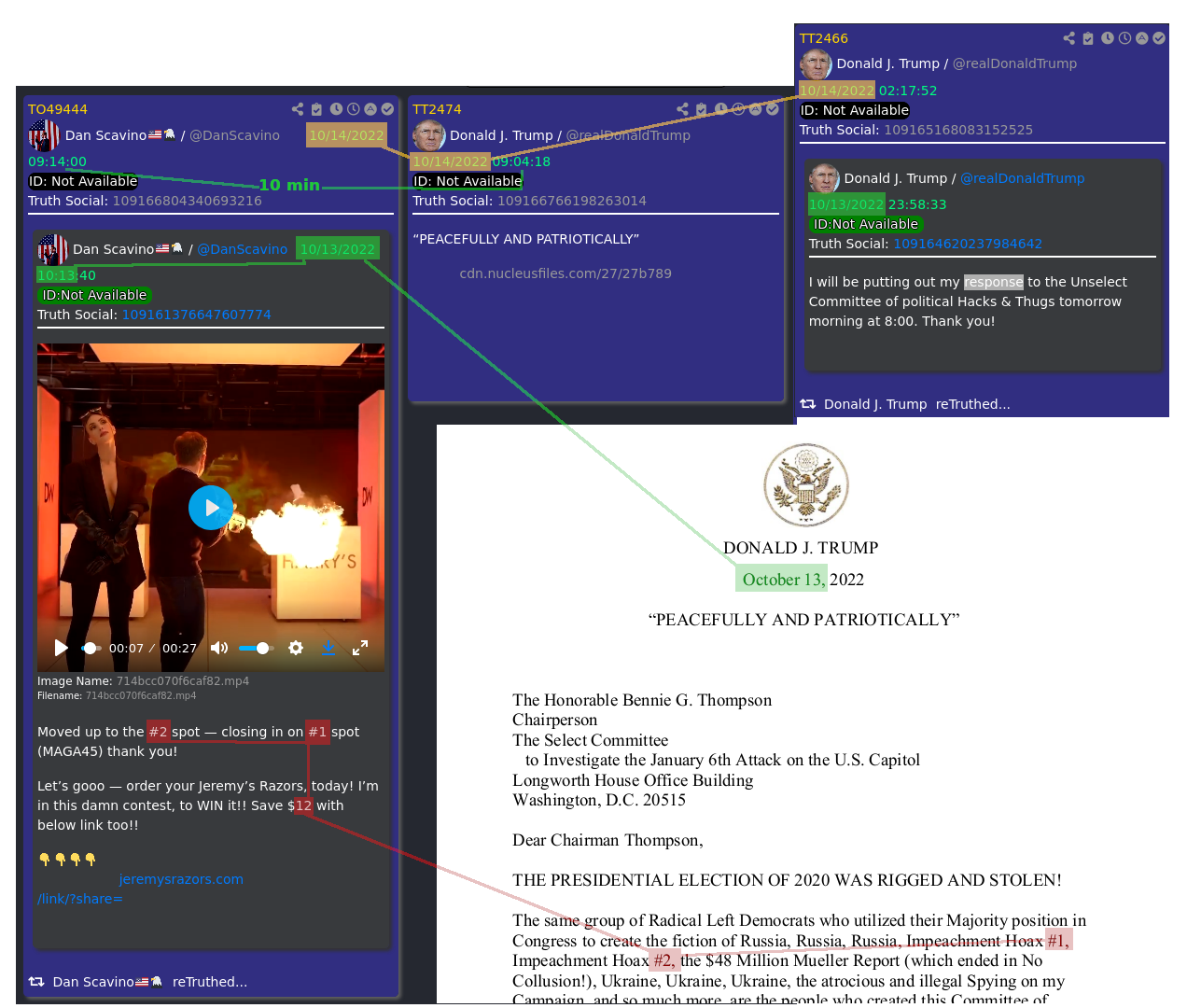The width and height of the screenshot is (1187, 1008).
Task: Click the timestamp 09:14:00
Action: tap(57, 161)
